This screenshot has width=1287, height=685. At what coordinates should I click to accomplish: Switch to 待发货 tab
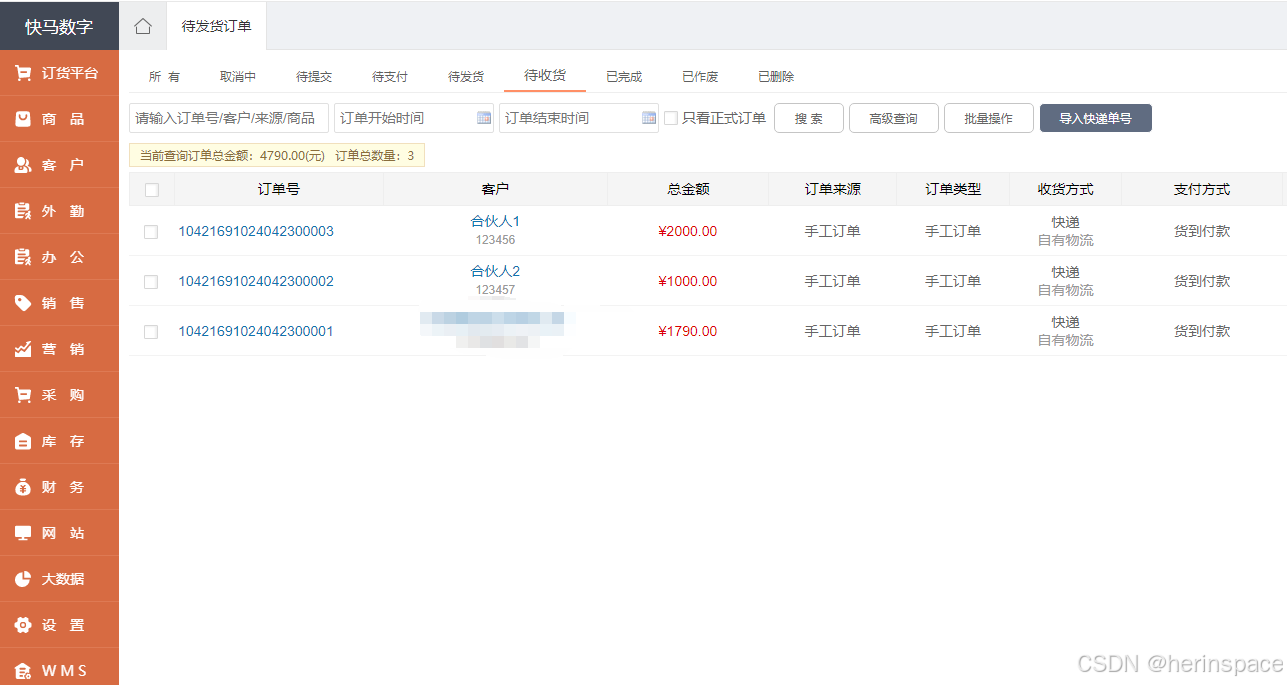coord(466,77)
